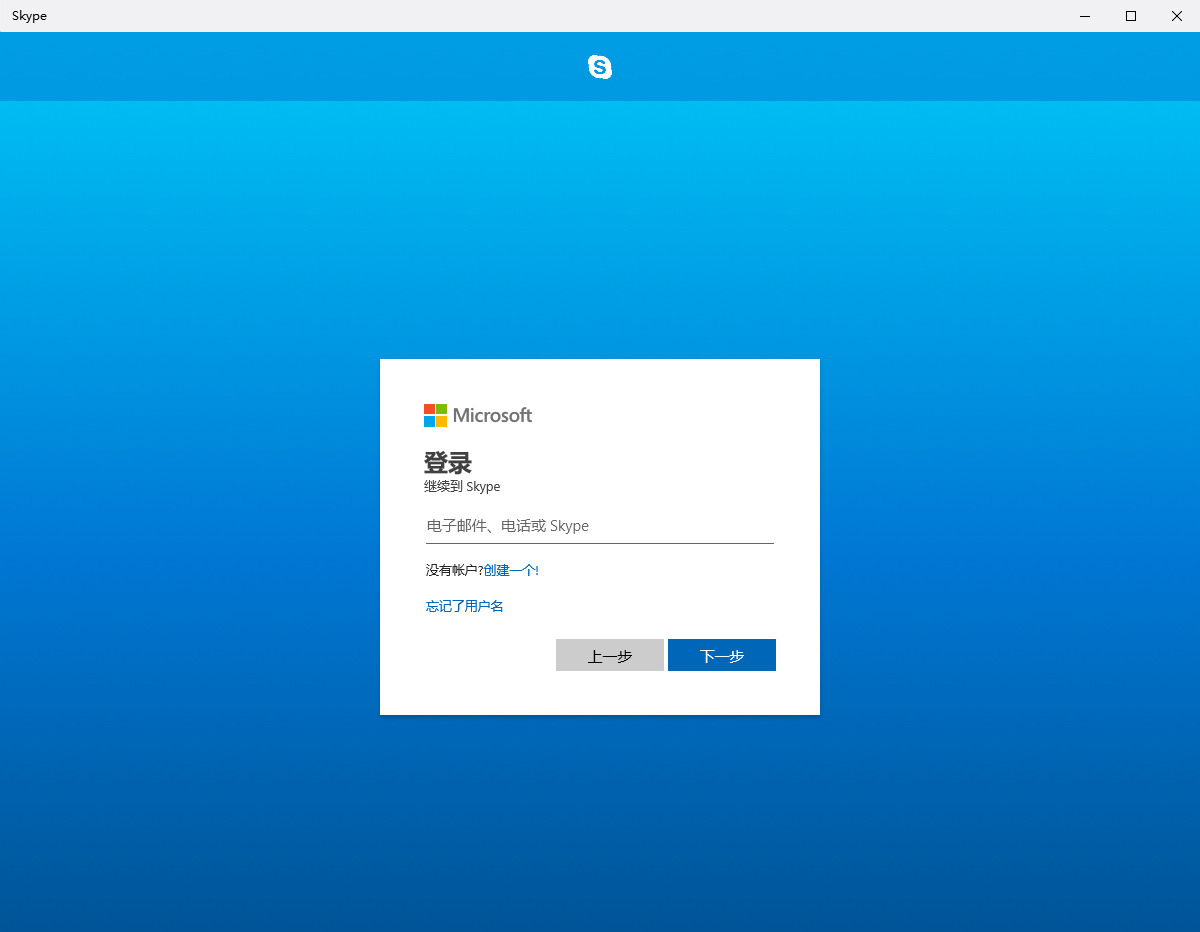Close the Skype window
The width and height of the screenshot is (1200, 932).
click(x=1177, y=16)
